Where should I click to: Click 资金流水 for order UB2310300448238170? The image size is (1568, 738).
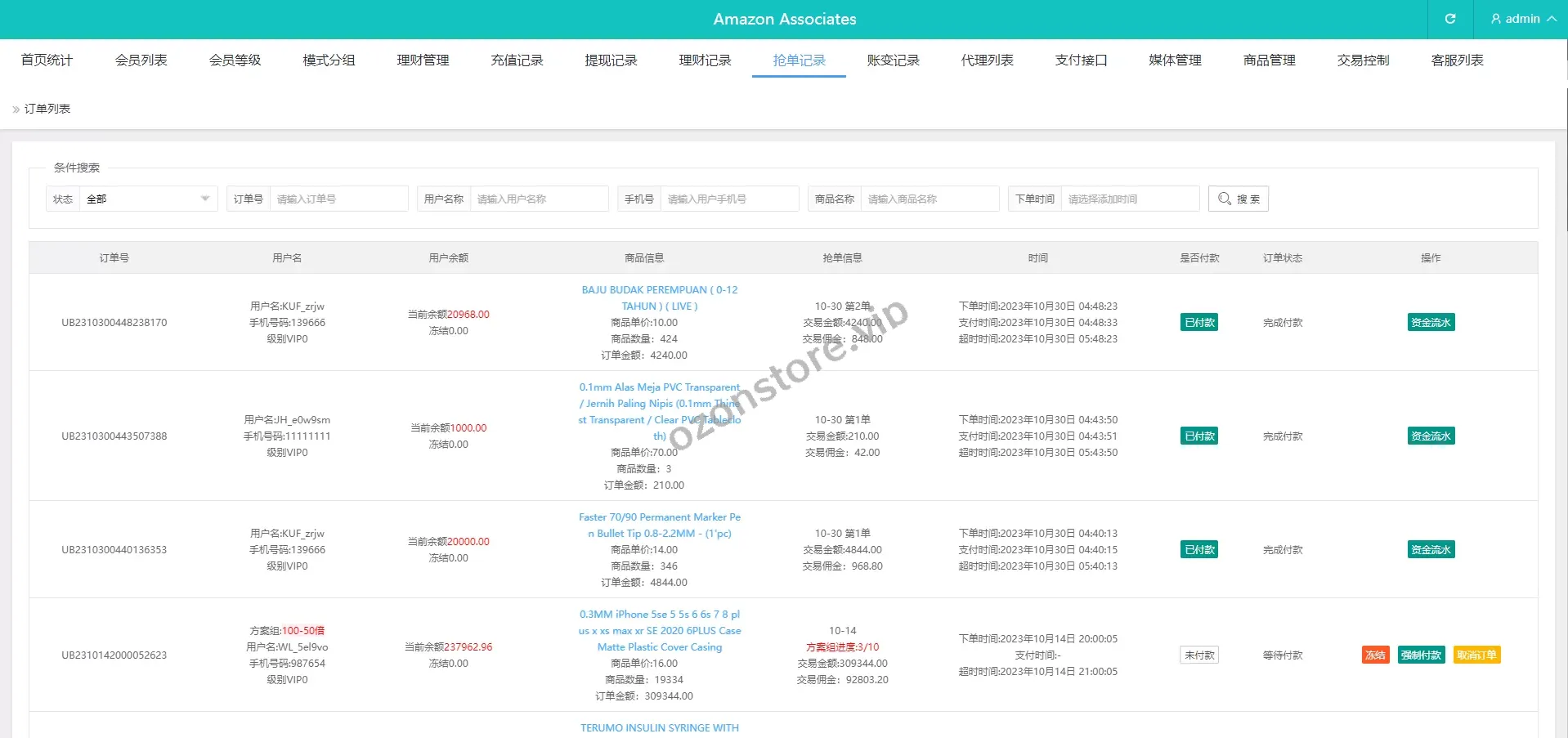pyautogui.click(x=1431, y=322)
